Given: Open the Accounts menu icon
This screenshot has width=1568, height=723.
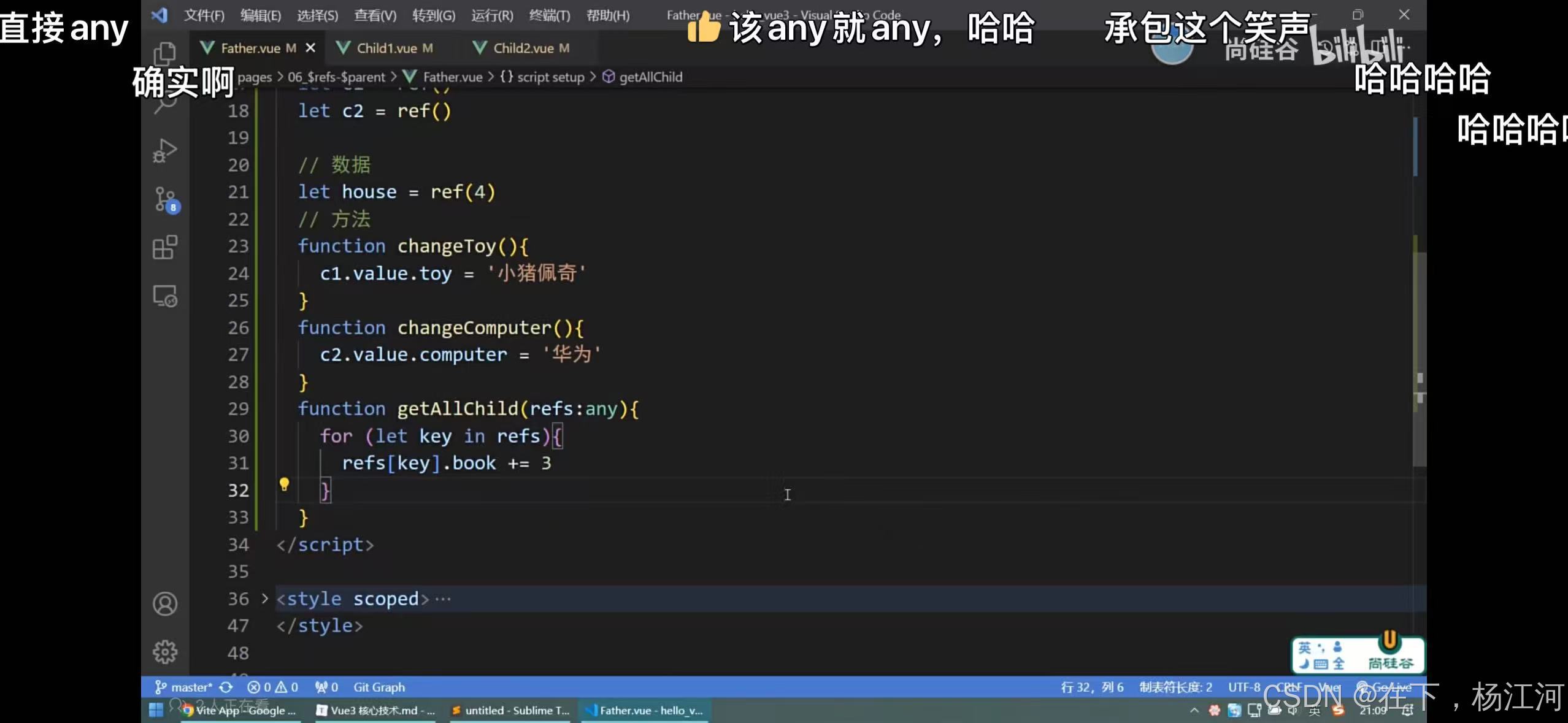Looking at the screenshot, I should click(x=164, y=604).
